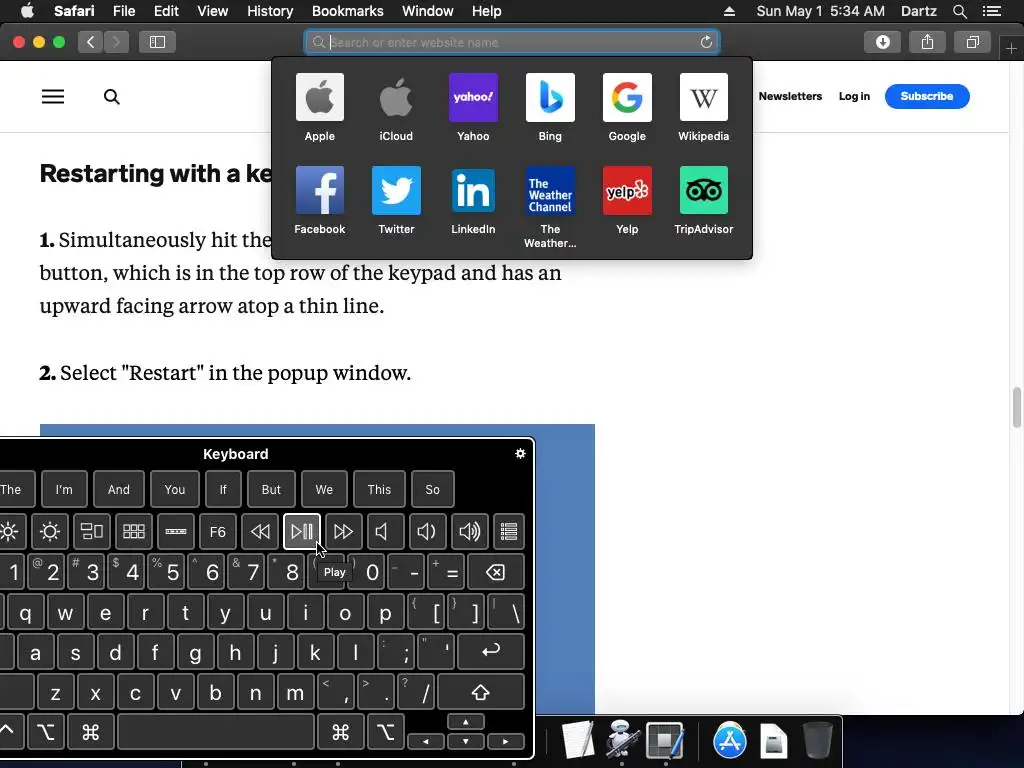Screen dimensions: 1024x768
Task: Click the Mission Control key
Action: (91, 532)
